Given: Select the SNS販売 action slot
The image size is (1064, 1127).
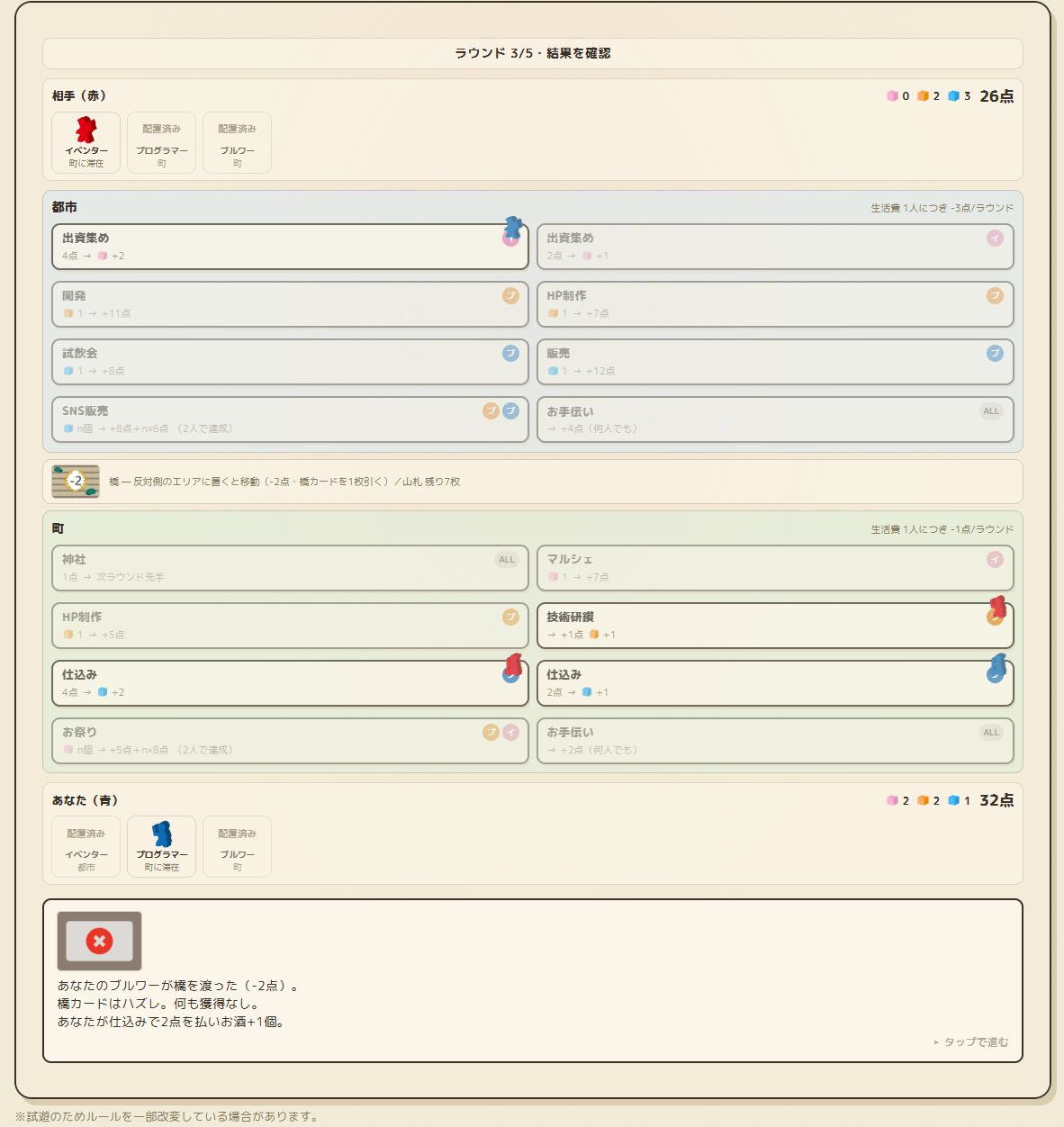Looking at the screenshot, I should (x=290, y=419).
